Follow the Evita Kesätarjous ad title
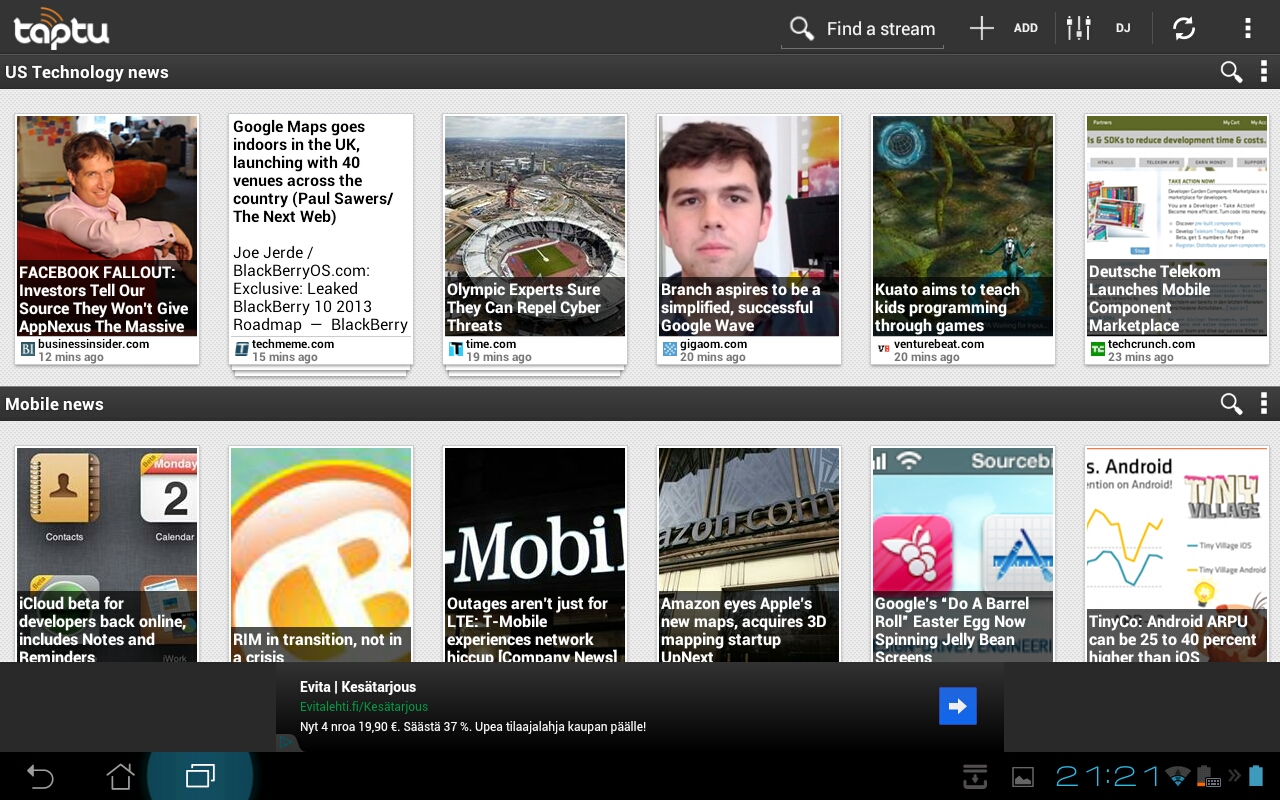 (x=358, y=687)
